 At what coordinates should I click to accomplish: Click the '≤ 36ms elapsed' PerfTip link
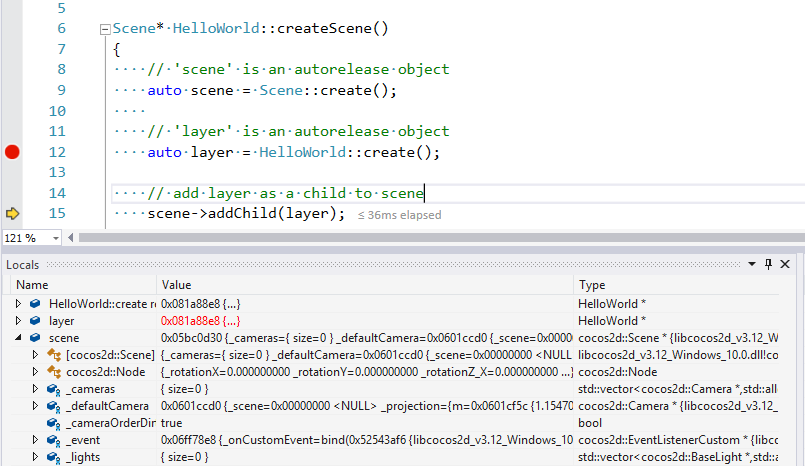pos(400,215)
